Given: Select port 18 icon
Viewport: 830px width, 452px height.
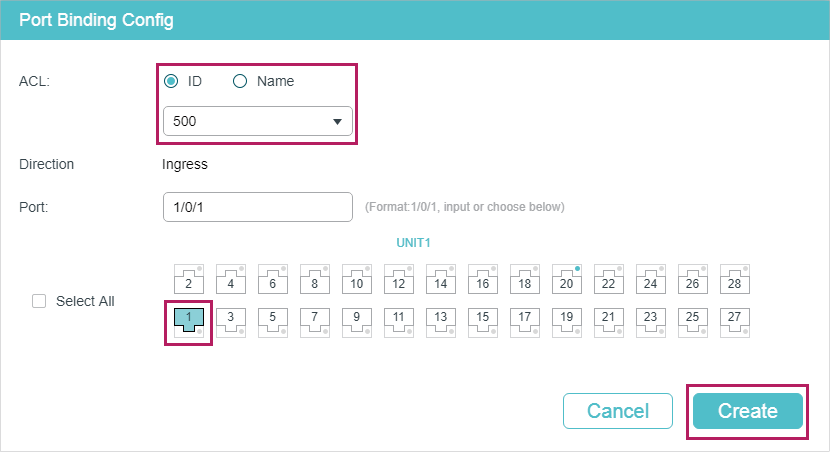Looking at the screenshot, I should point(525,279).
